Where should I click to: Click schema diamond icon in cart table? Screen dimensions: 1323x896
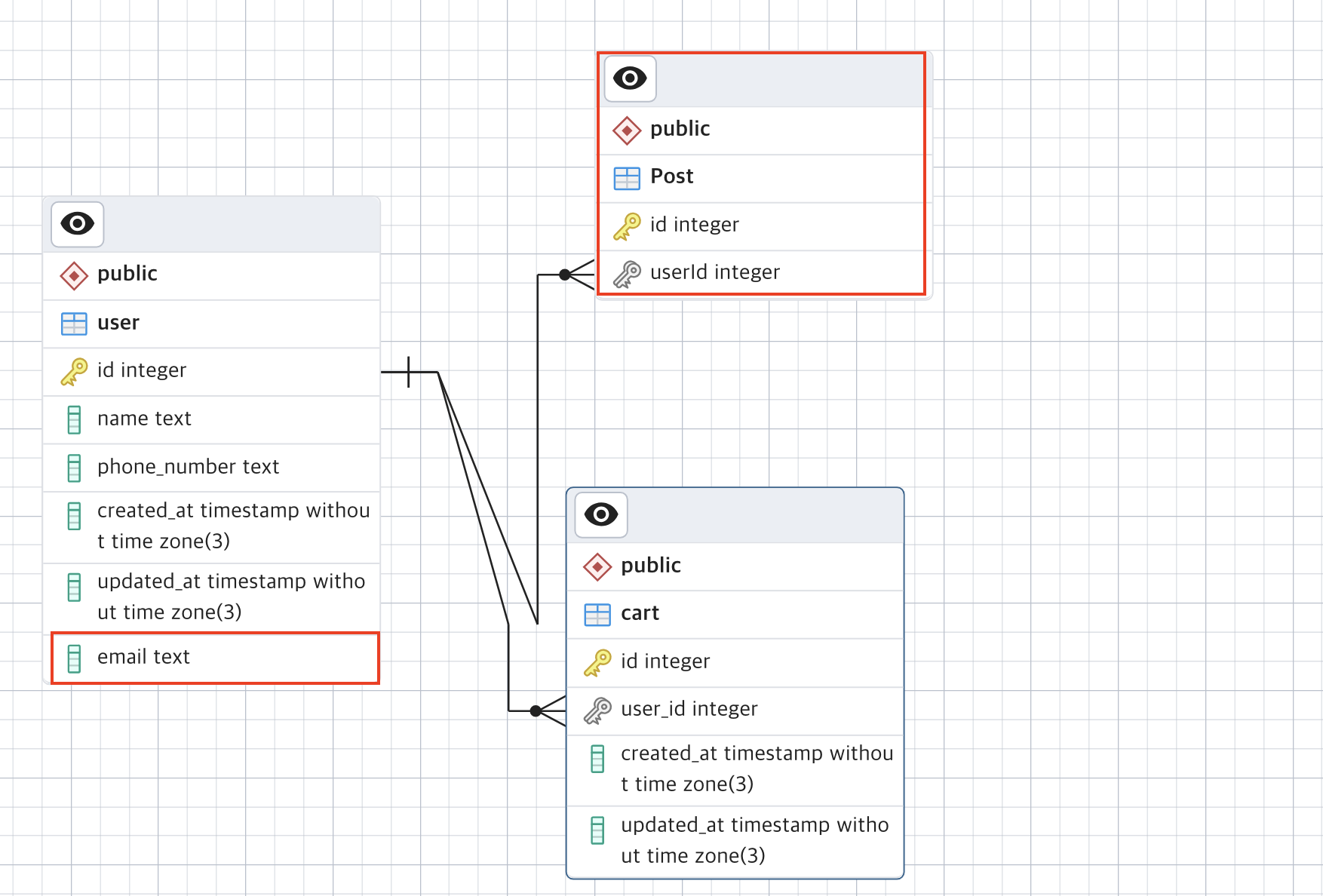click(597, 566)
